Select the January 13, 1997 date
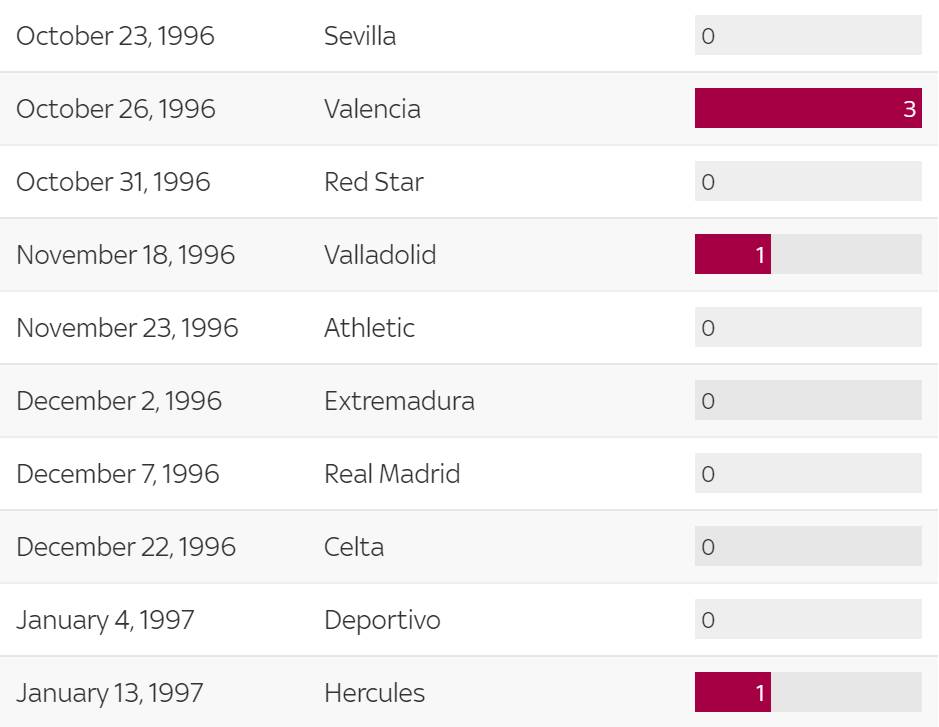The width and height of the screenshot is (939, 727). (x=110, y=693)
